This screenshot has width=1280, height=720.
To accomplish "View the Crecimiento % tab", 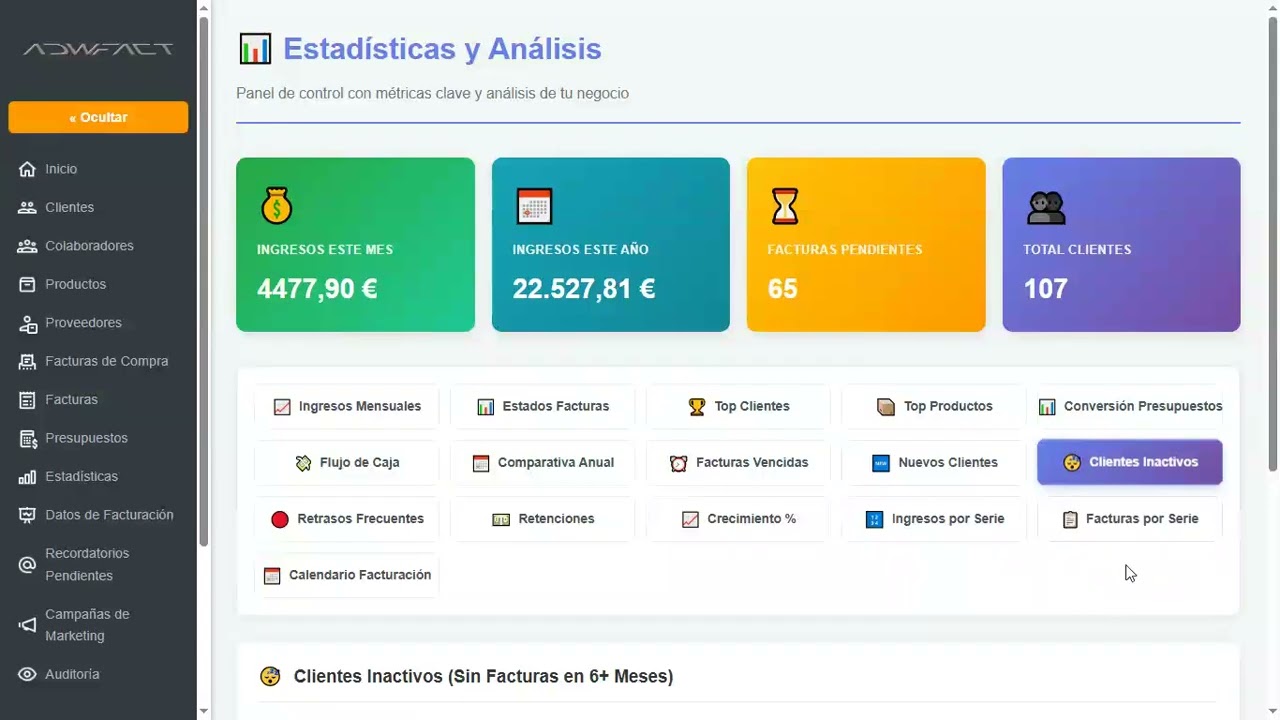I will click(738, 519).
